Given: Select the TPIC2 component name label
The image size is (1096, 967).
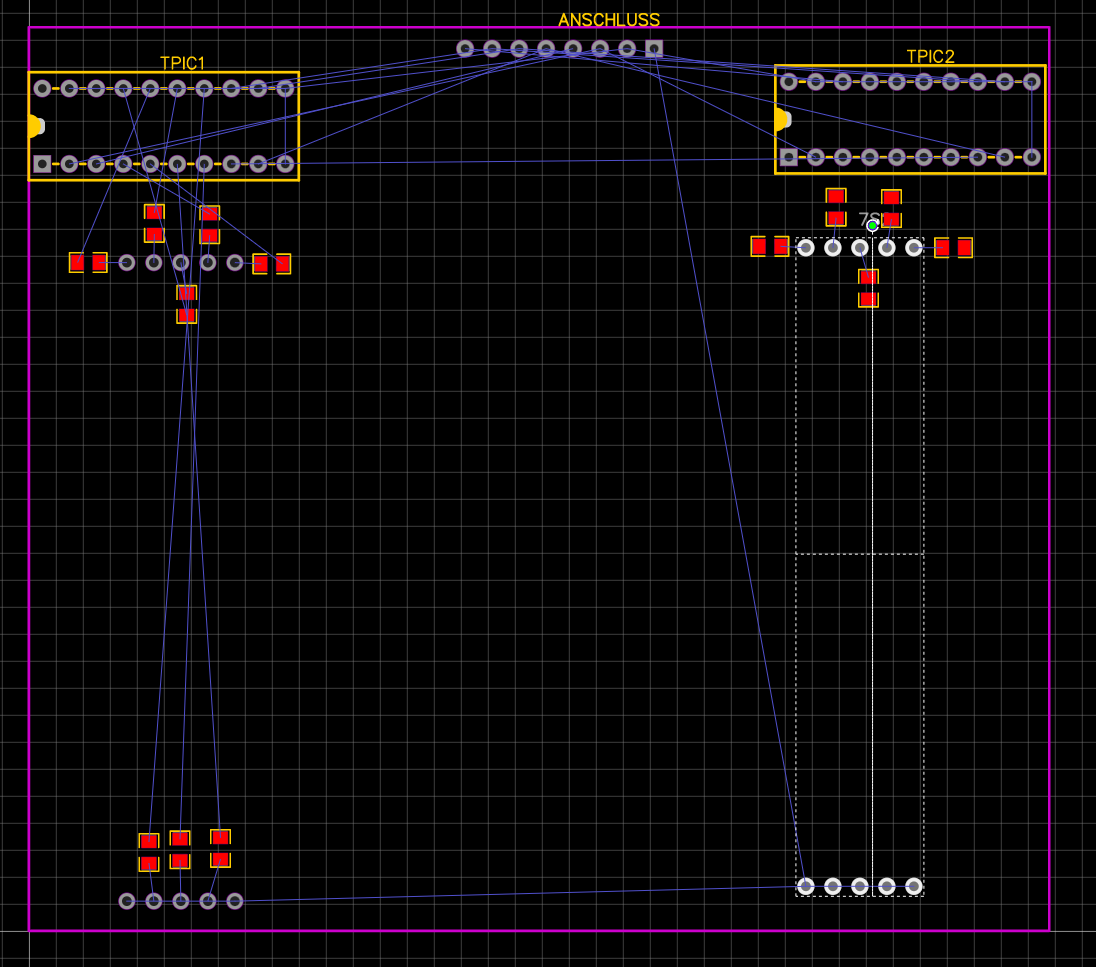Looking at the screenshot, I should (931, 55).
